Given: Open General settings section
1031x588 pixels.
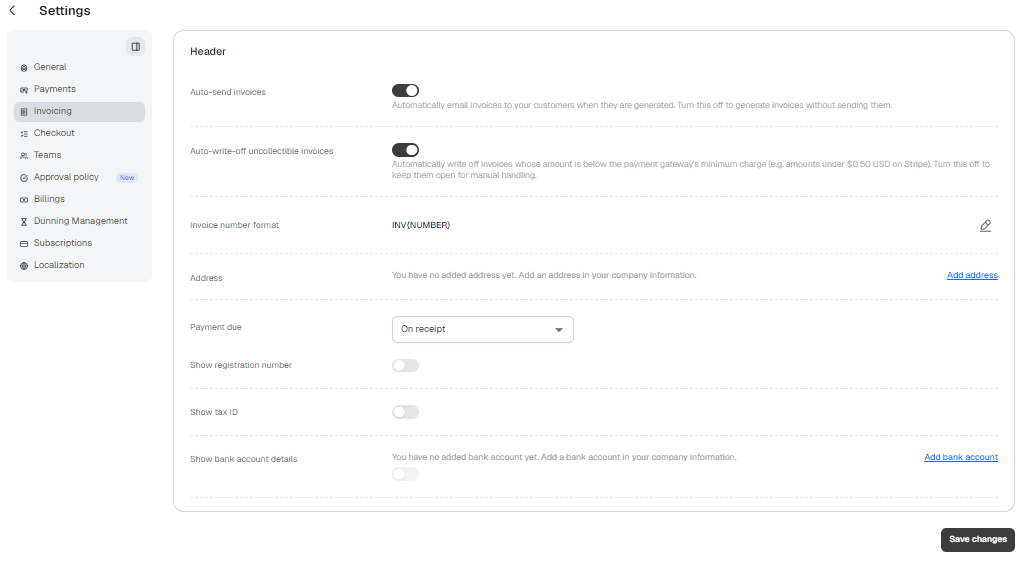Looking at the screenshot, I should 79,67.
